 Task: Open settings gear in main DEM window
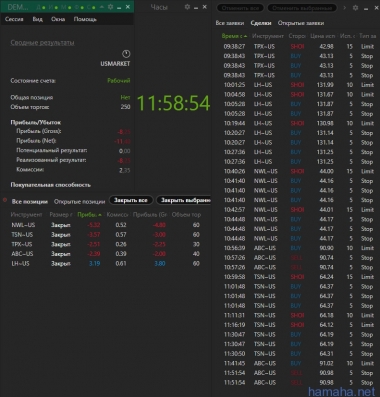(110, 7)
